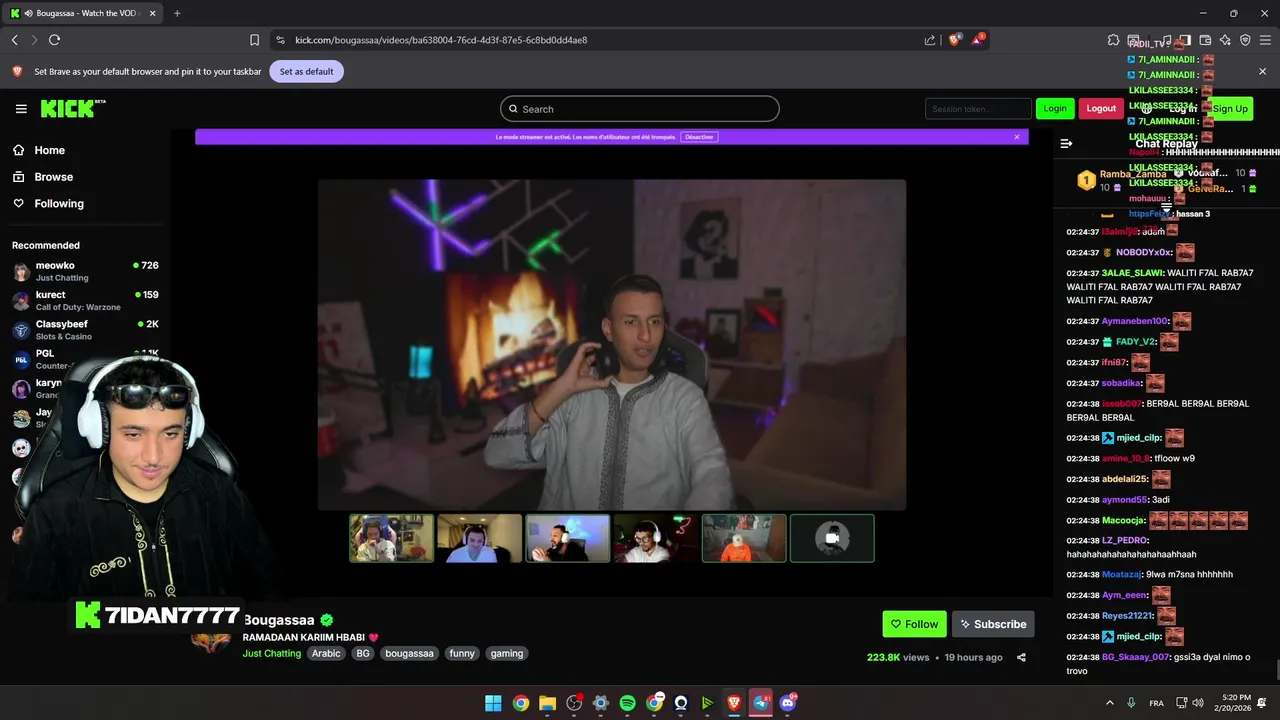Open Brave VPN shield icon
Image resolution: width=1280 pixels, height=720 pixels.
(x=1245, y=40)
